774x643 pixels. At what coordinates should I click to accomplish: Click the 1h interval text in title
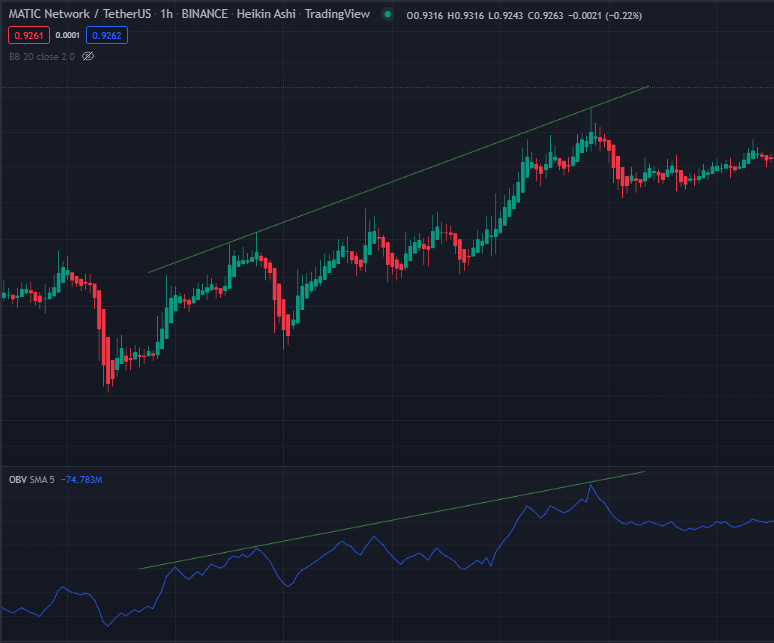[166, 14]
